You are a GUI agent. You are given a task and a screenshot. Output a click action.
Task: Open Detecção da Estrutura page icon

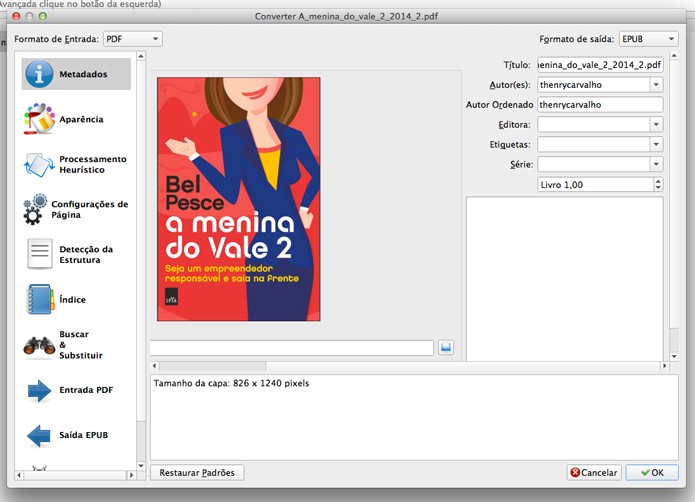[x=39, y=254]
